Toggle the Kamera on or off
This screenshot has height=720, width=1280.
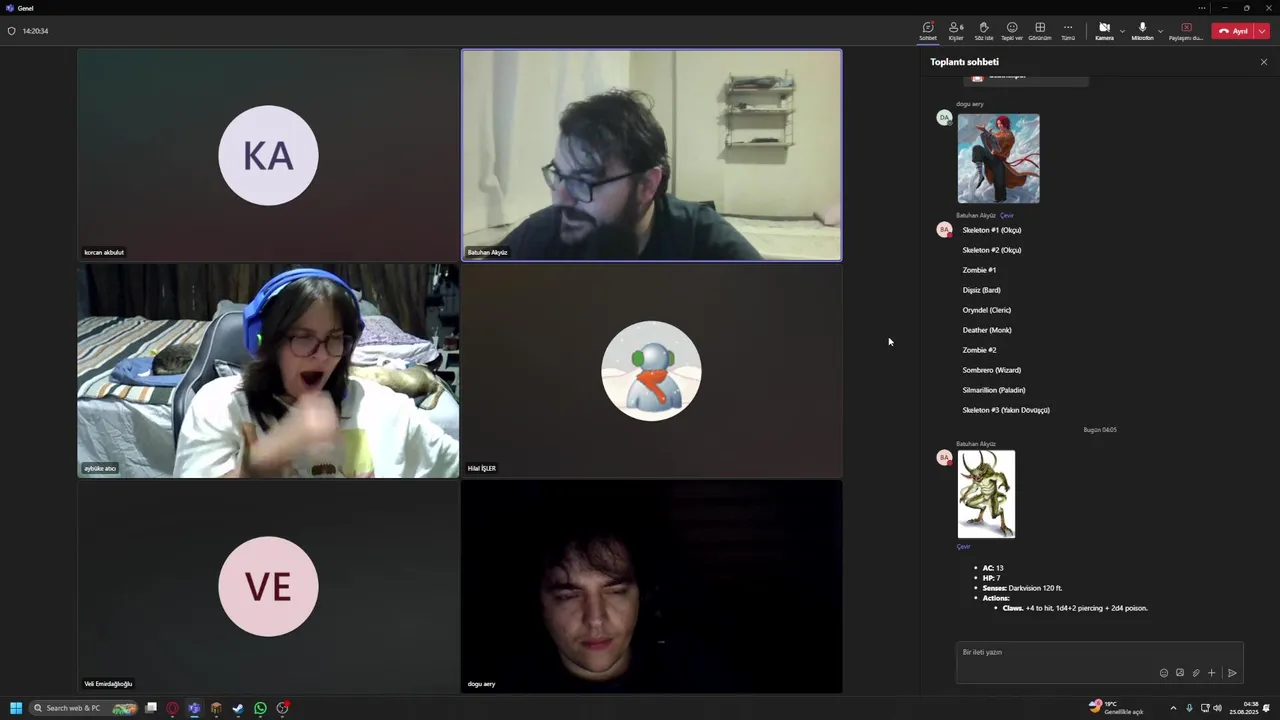click(1104, 31)
